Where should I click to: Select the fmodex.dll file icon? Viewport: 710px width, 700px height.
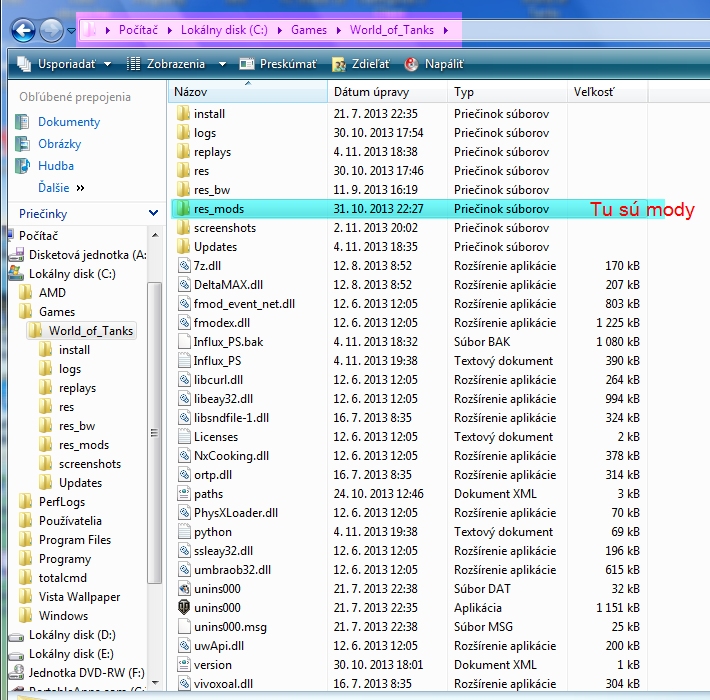184,322
